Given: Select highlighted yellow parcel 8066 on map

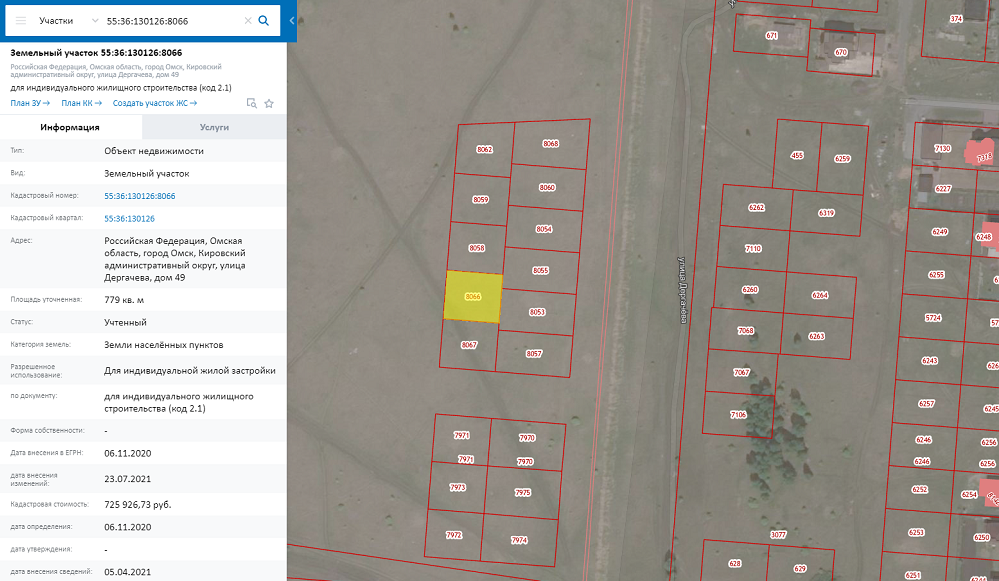Looking at the screenshot, I should [473, 298].
